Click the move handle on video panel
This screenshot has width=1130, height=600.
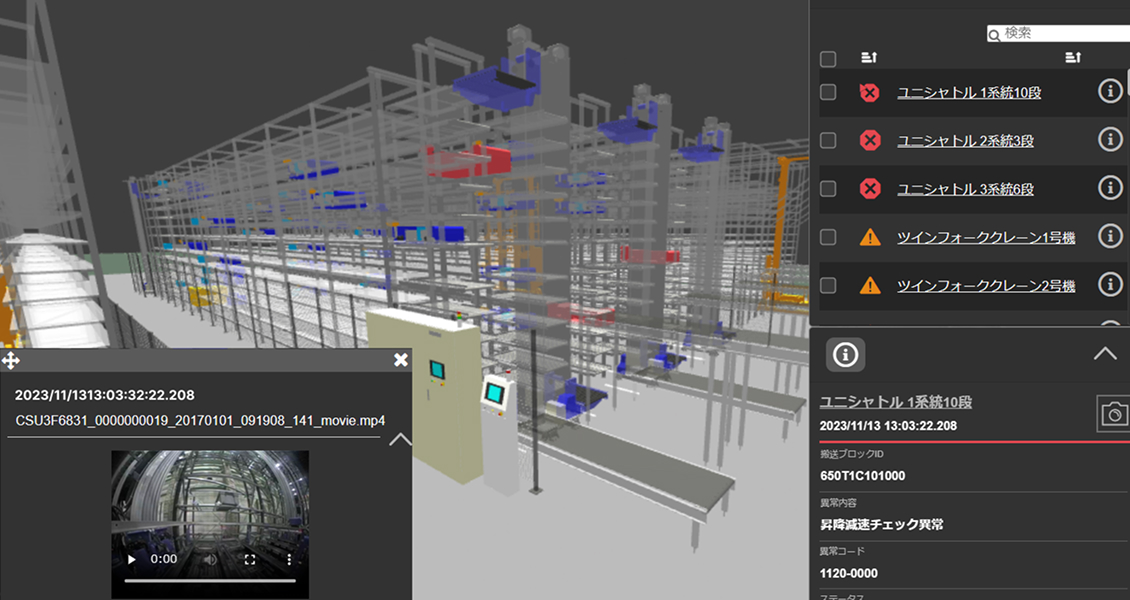(x=11, y=360)
